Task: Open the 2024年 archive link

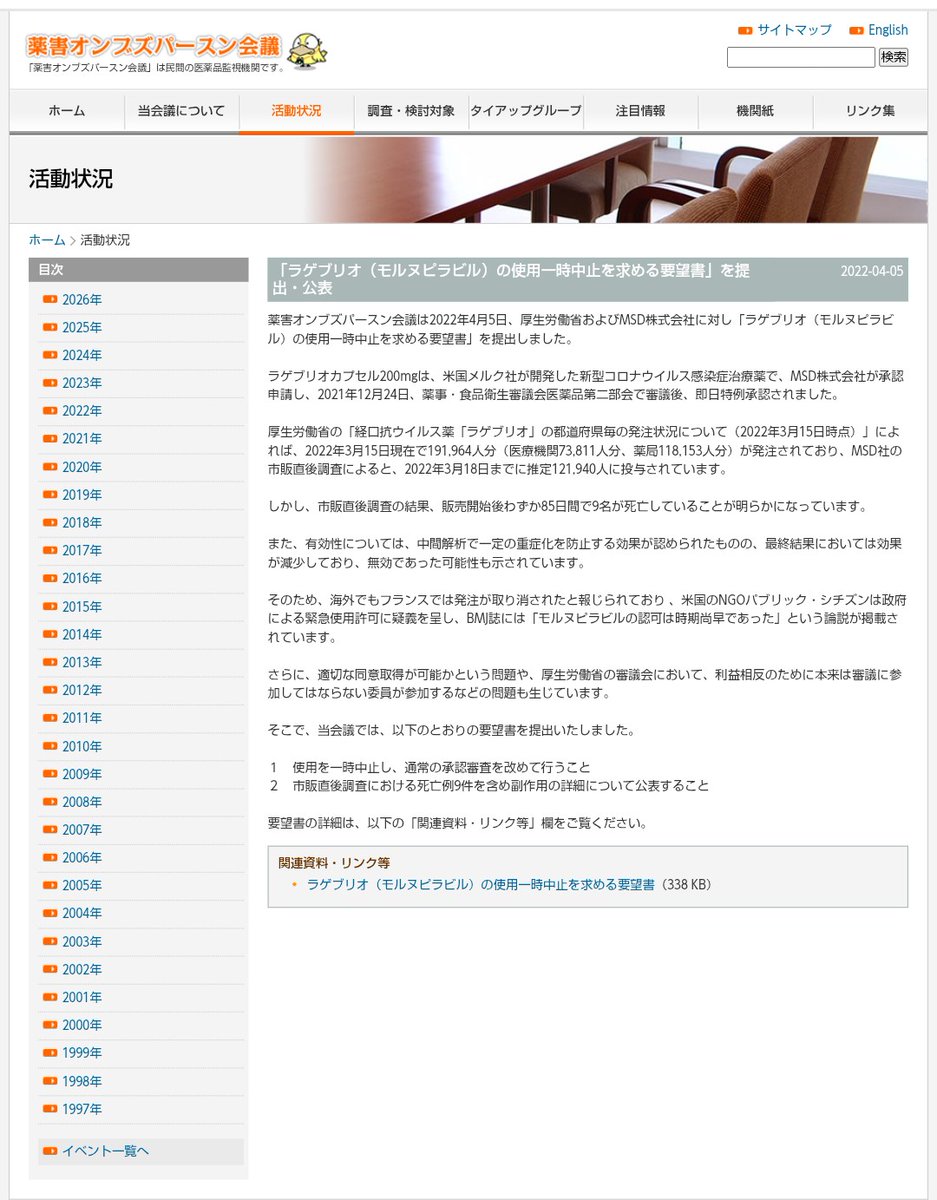Action: click(x=82, y=356)
